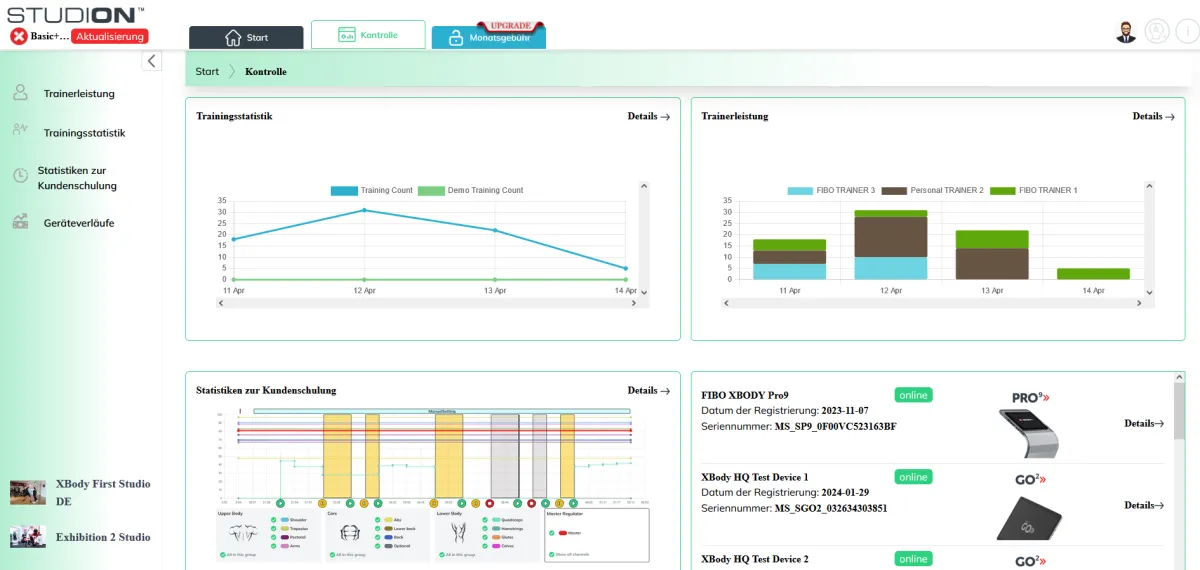Screen dimensions: 1200x570
Task: Click the greyed support headset circle icon
Action: [1157, 32]
